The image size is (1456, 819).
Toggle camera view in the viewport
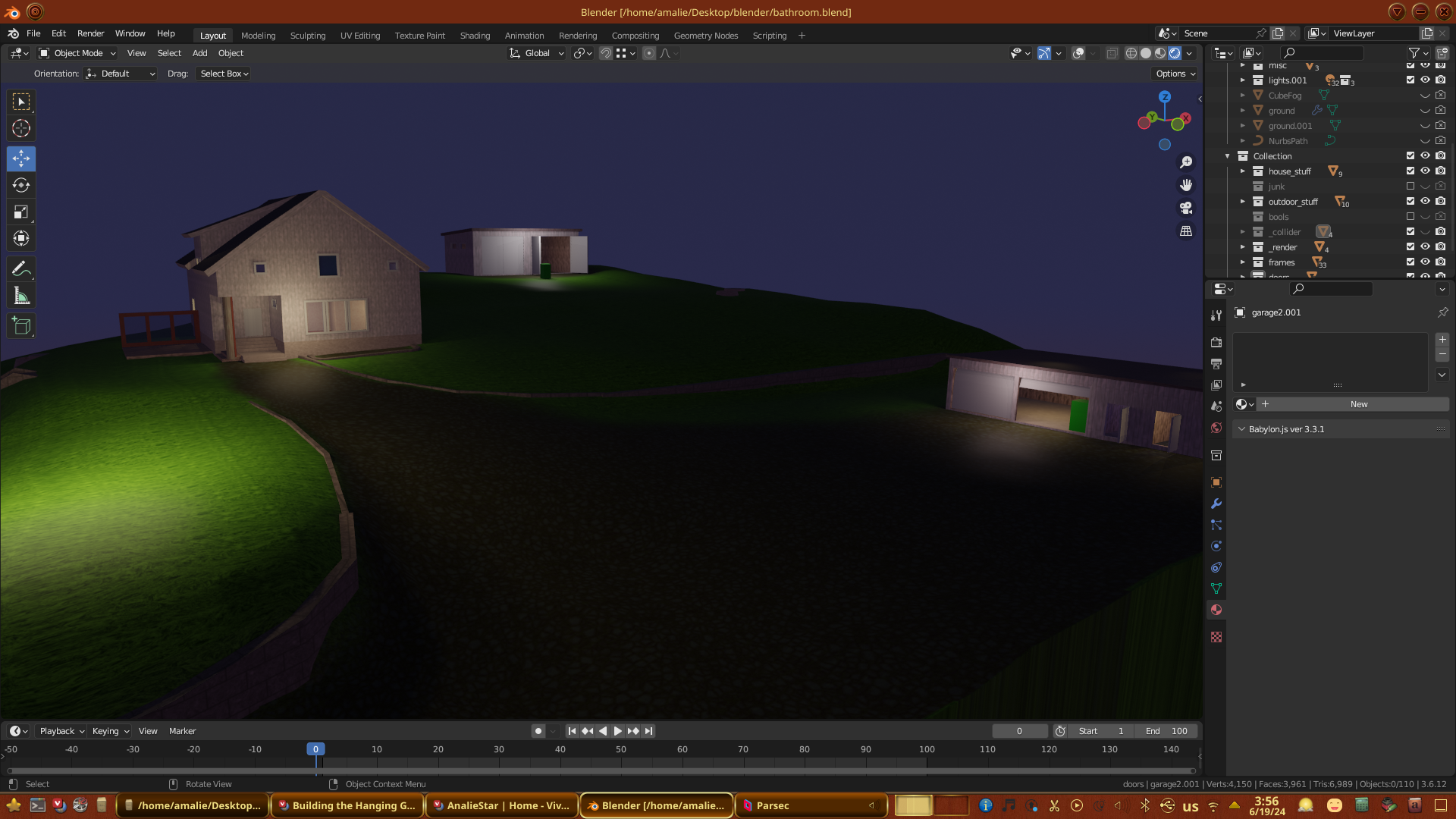[x=1186, y=208]
